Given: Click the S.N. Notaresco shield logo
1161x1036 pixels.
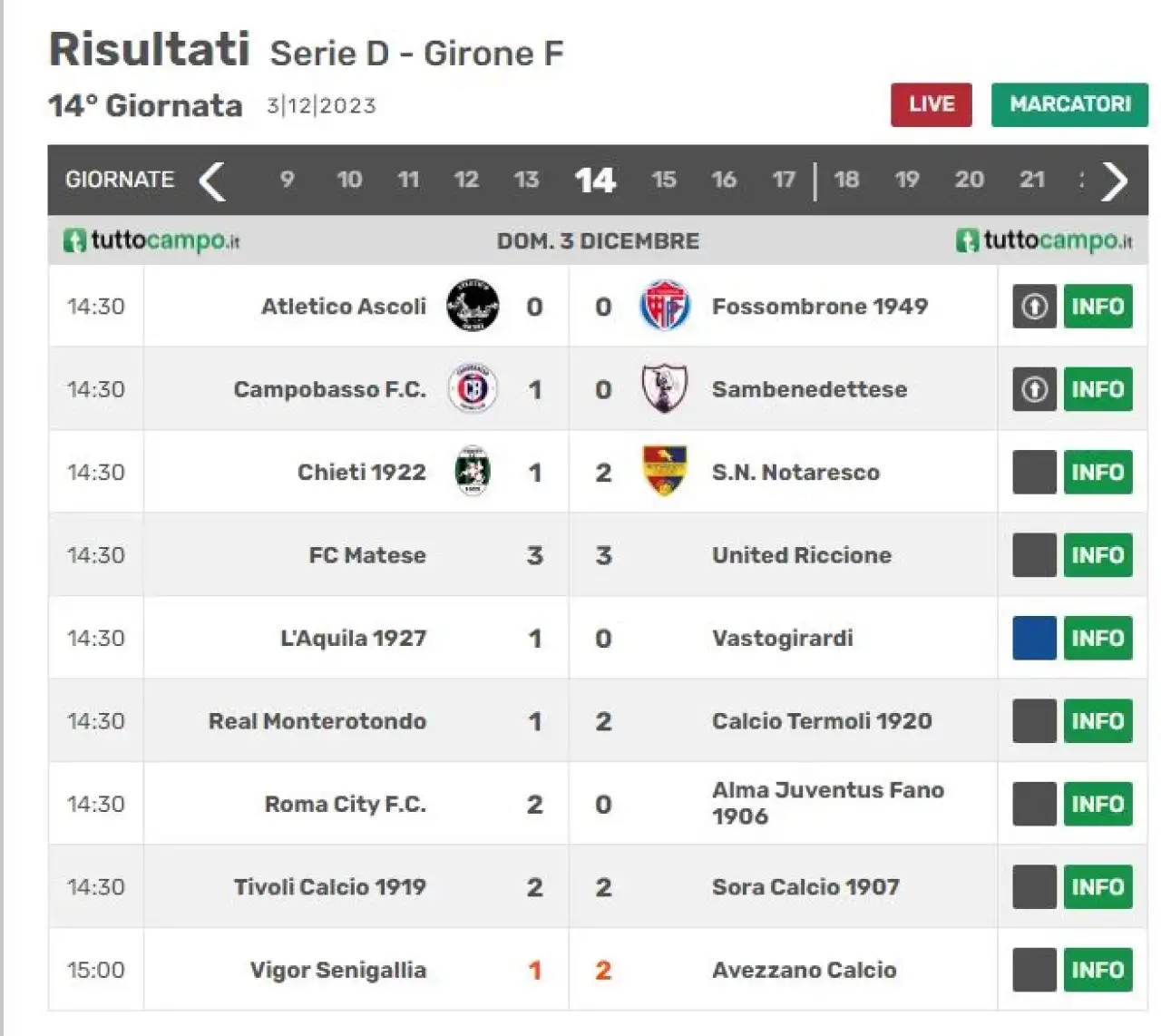Looking at the screenshot, I should (x=664, y=471).
